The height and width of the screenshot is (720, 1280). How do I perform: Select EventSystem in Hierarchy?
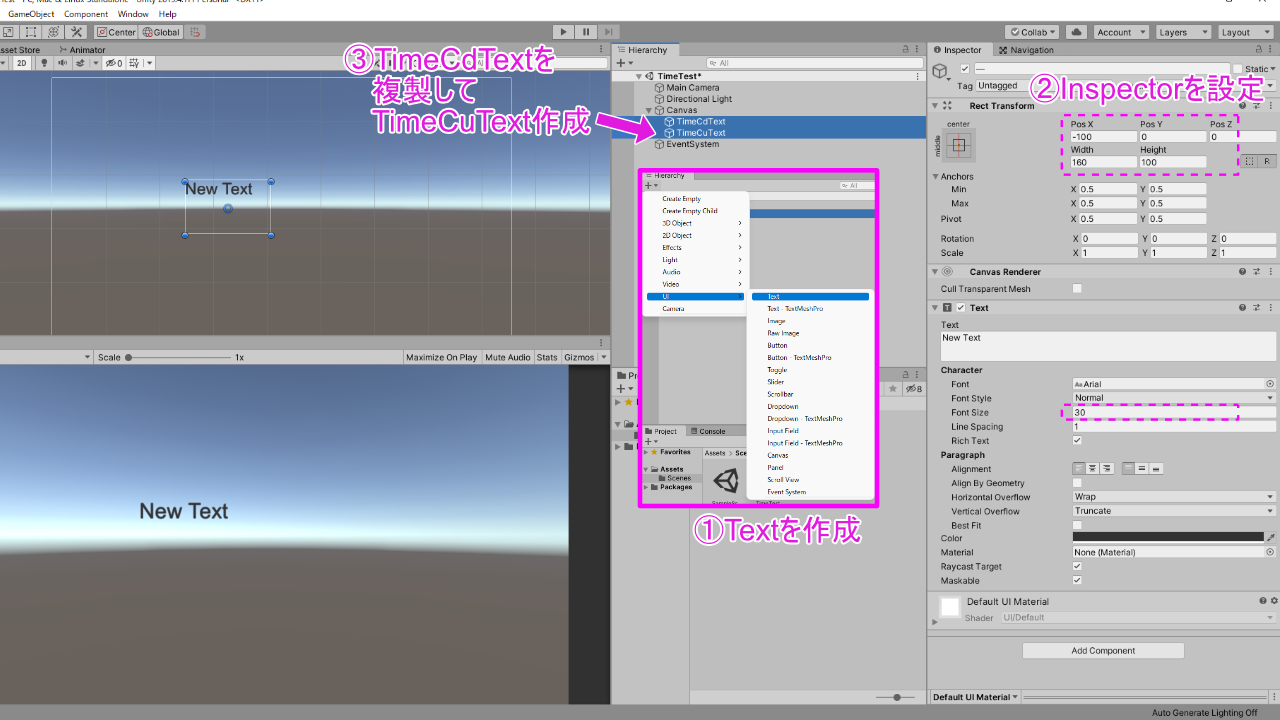pos(692,144)
